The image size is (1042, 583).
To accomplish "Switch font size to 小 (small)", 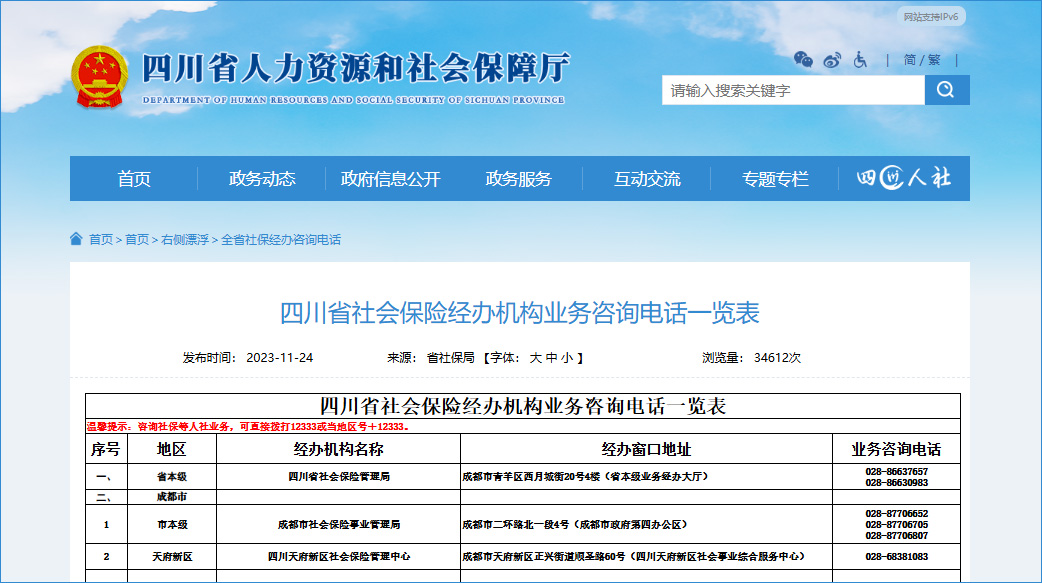I will click(567, 358).
